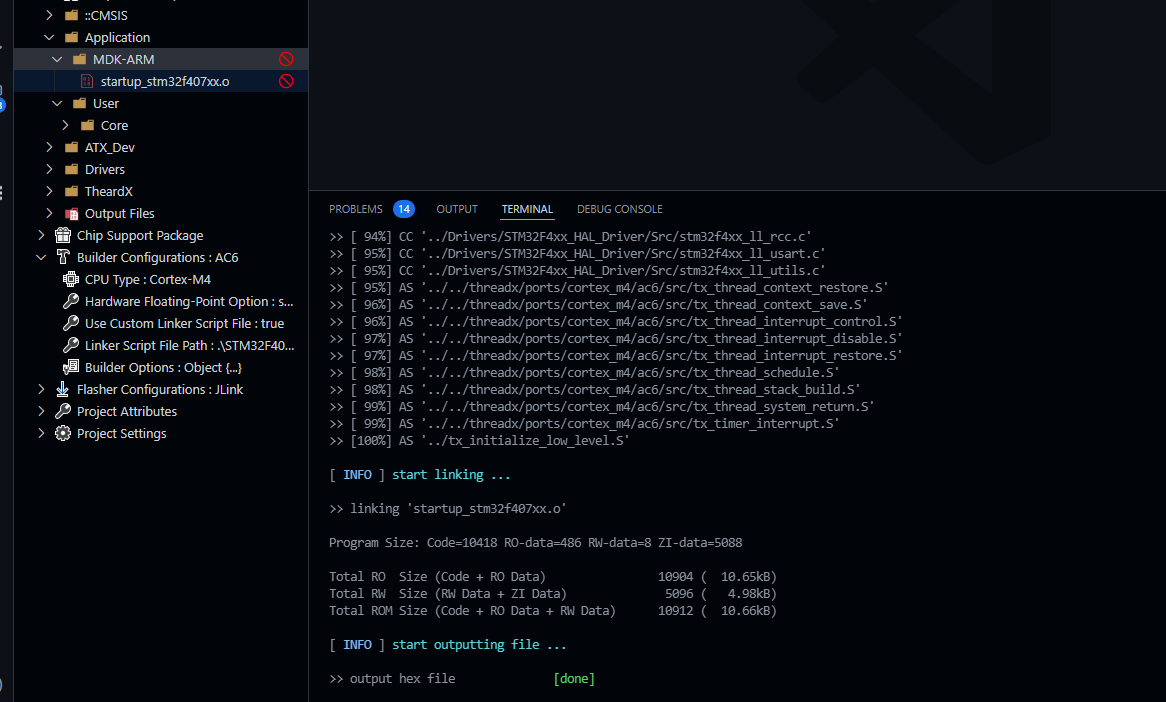Click the Chip Support Package gift icon
The image size is (1166, 702).
coord(61,235)
